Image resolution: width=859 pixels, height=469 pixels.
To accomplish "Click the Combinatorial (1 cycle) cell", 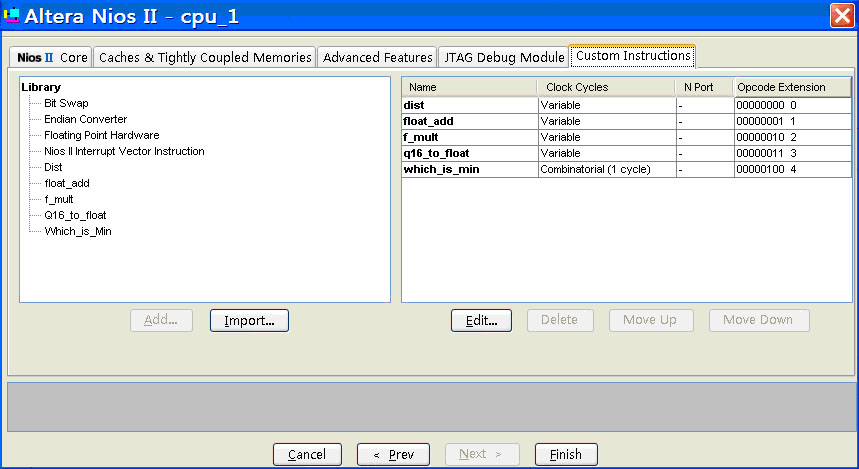I will 607,169.
